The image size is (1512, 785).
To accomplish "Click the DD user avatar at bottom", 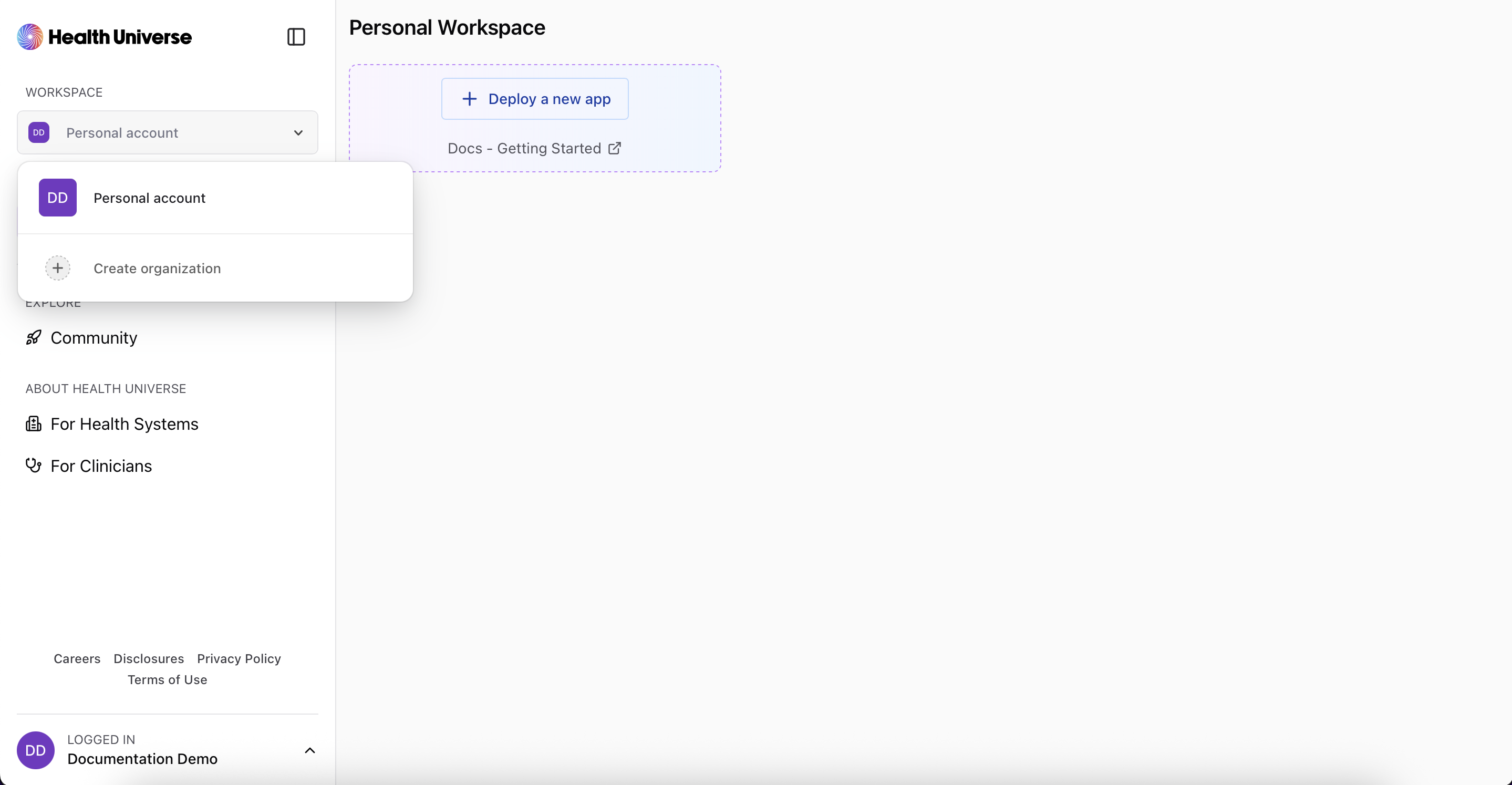I will 36,750.
